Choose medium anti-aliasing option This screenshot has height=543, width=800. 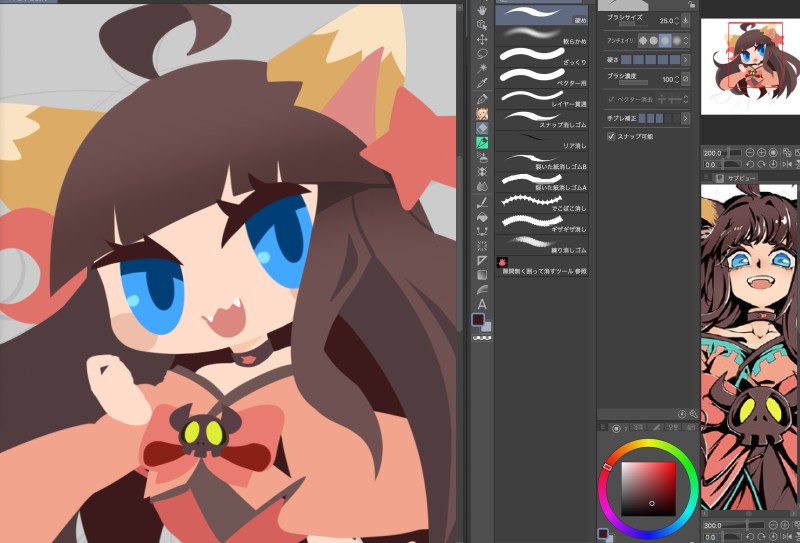pyautogui.click(x=665, y=40)
